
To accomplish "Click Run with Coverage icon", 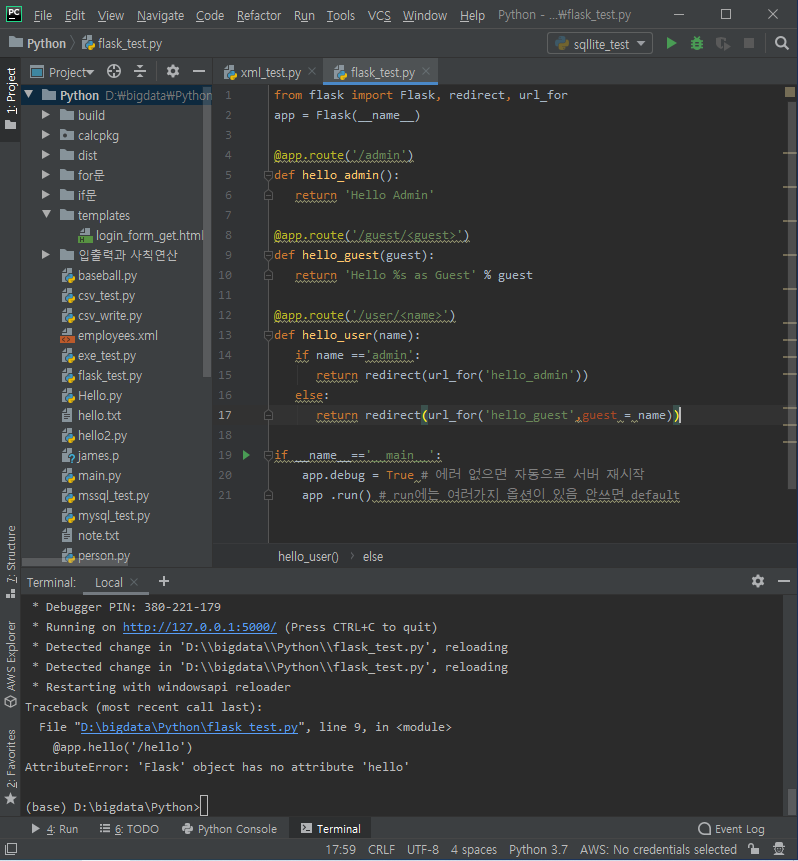I will coord(723,43).
